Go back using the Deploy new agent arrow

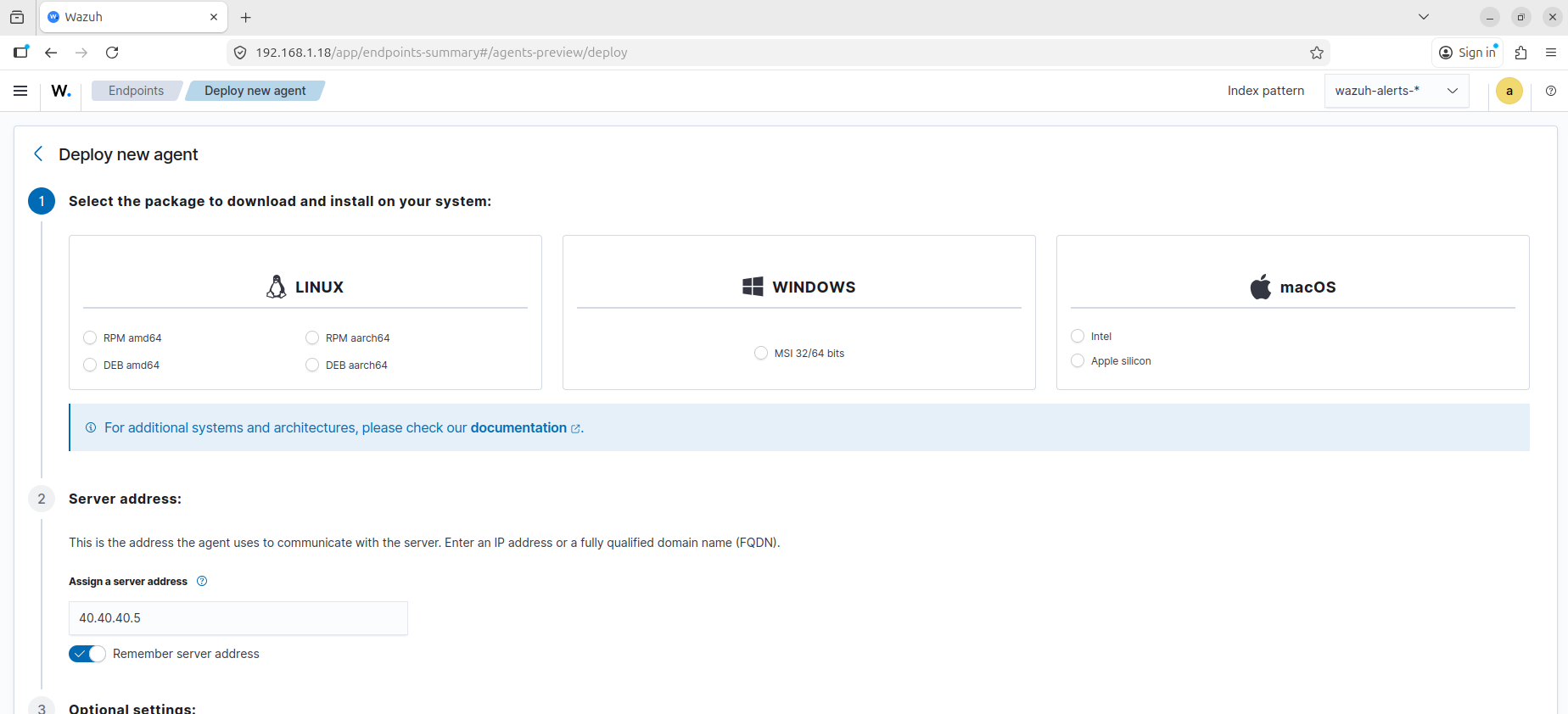[x=38, y=153]
